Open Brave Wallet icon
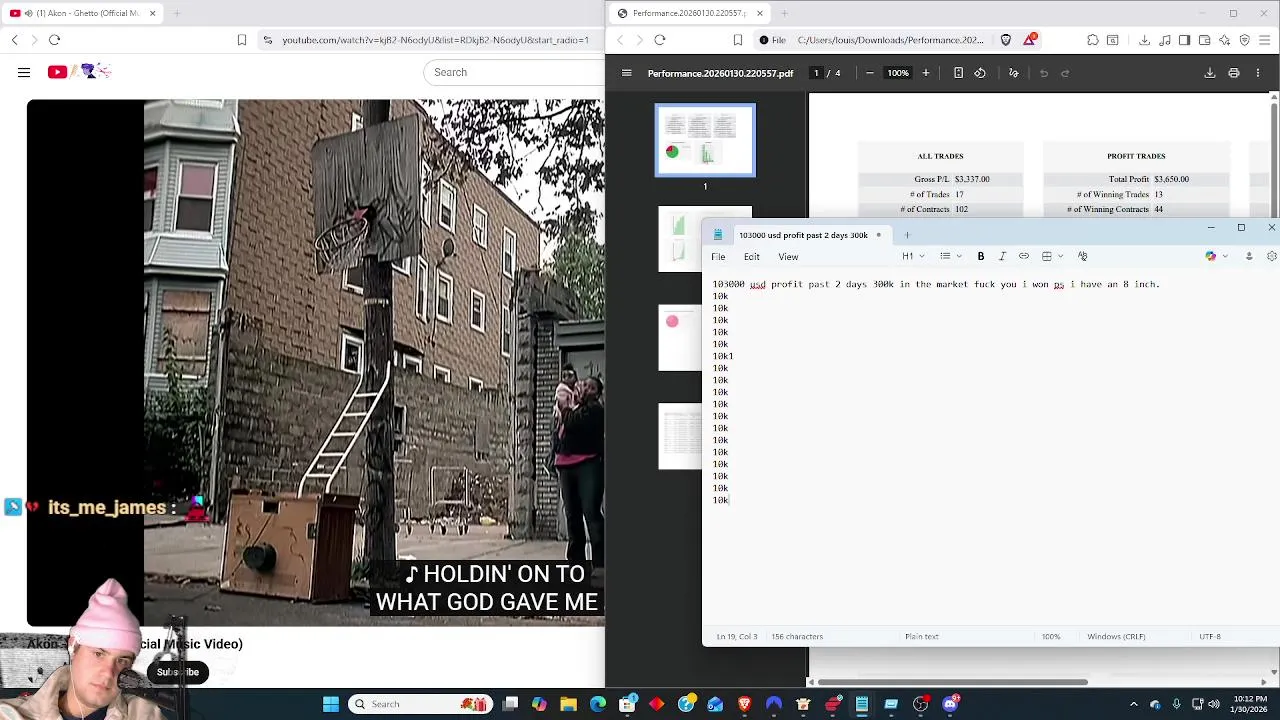1280x720 pixels. [1204, 40]
